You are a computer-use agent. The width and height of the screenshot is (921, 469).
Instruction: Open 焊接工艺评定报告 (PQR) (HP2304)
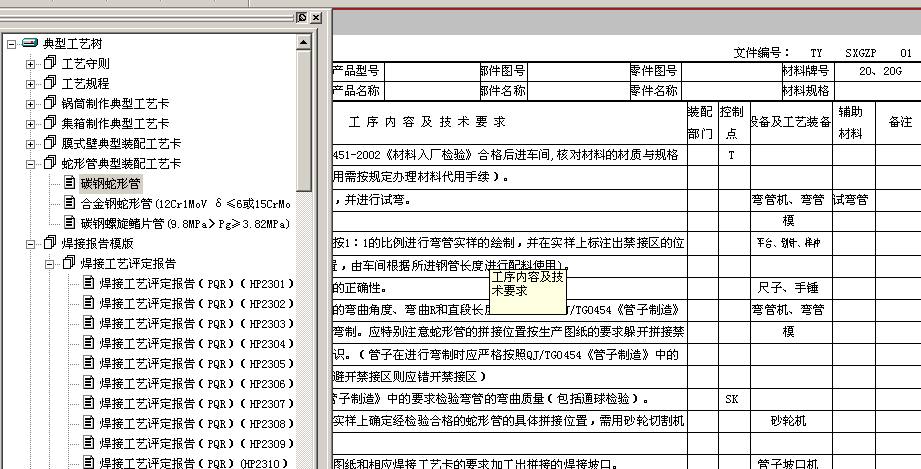click(197, 344)
